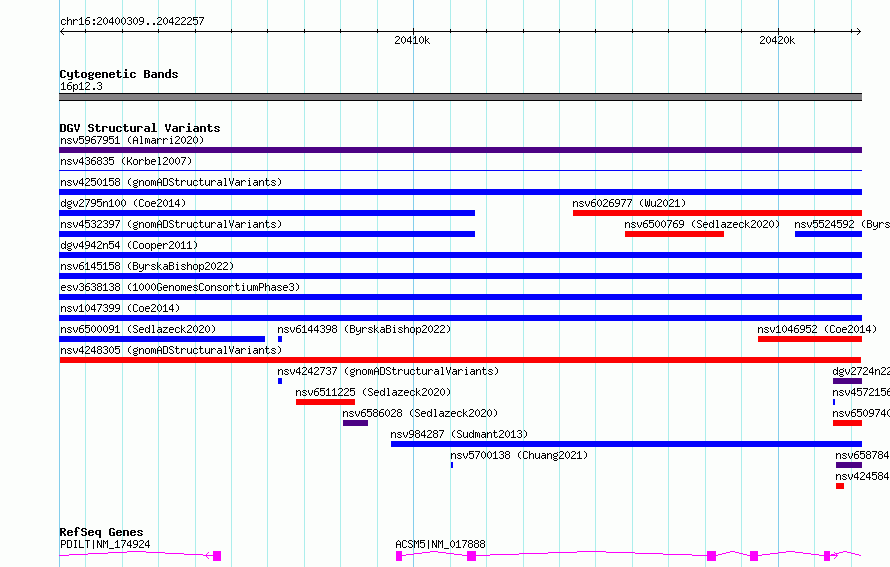Click nsv6511225 (Sedlazeck2020) red bar
Viewport: 890px width, 567px height.
coord(325,402)
